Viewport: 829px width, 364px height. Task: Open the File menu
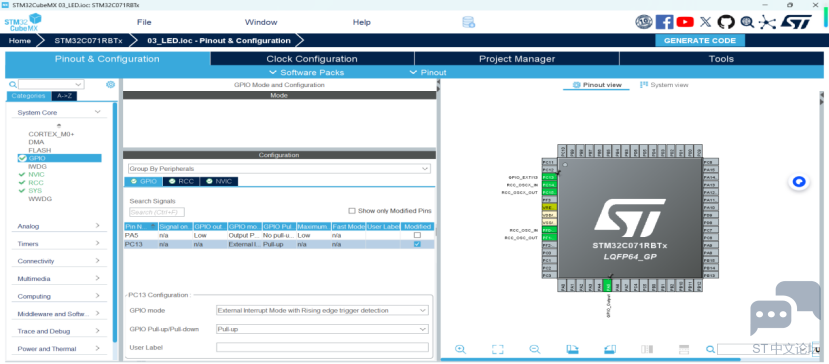point(144,22)
